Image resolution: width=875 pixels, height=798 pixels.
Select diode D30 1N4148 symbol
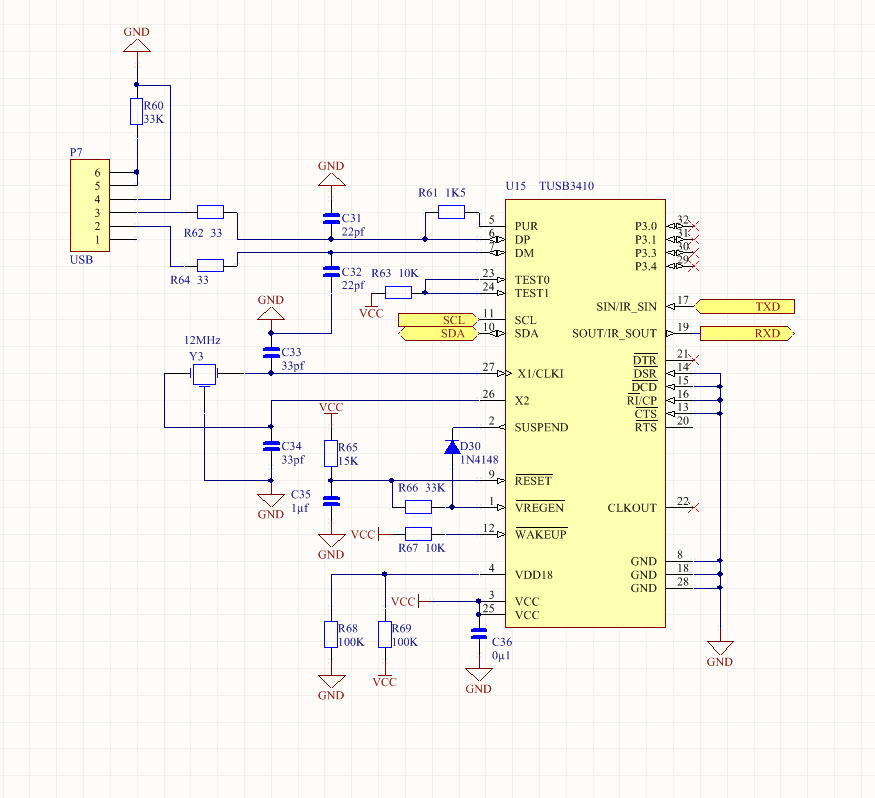point(452,446)
